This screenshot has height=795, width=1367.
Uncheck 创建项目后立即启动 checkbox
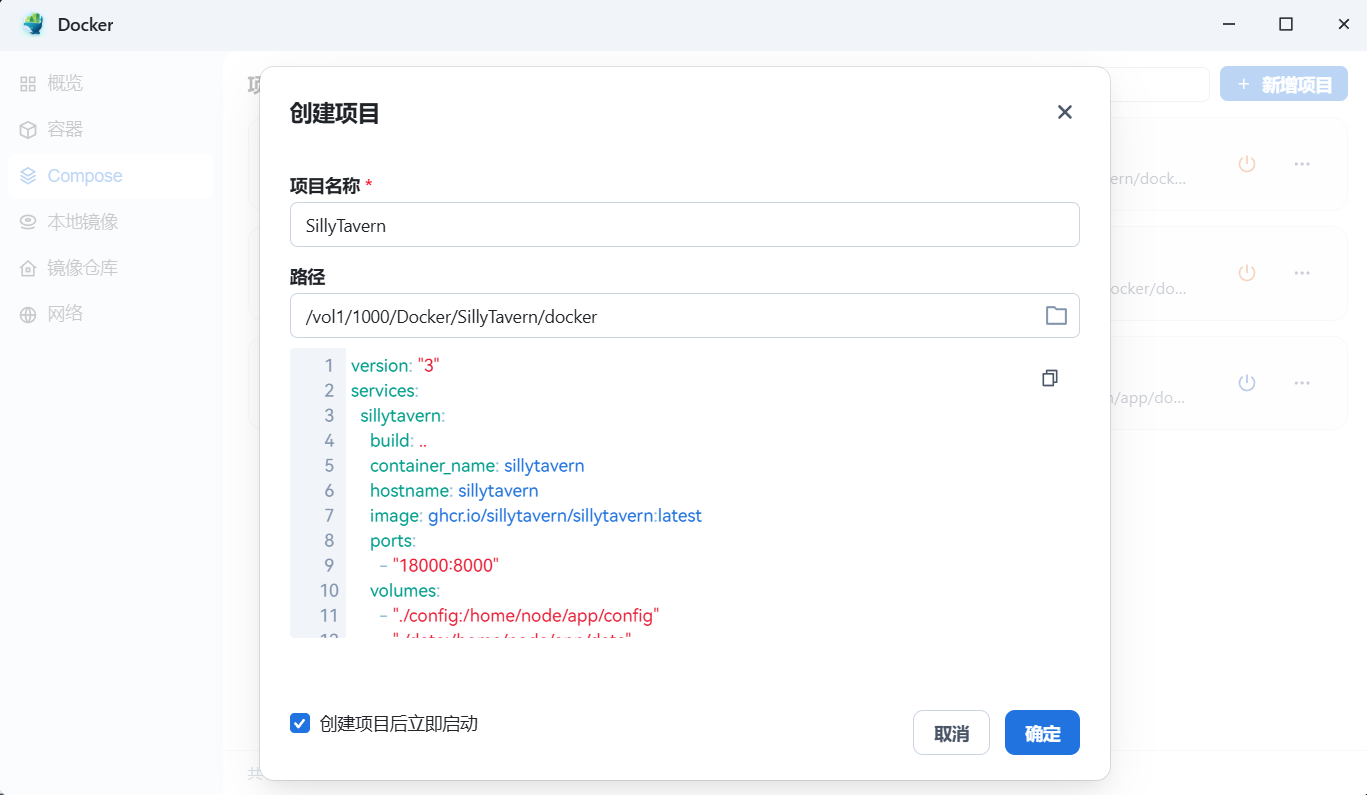click(x=300, y=723)
